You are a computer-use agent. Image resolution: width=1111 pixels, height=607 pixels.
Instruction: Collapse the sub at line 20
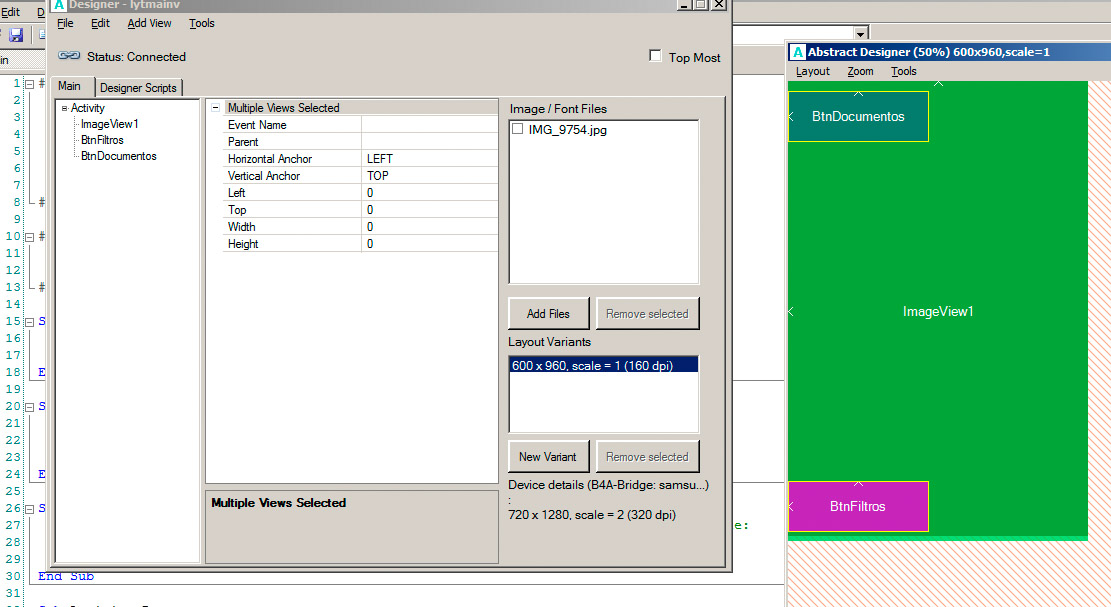30,407
